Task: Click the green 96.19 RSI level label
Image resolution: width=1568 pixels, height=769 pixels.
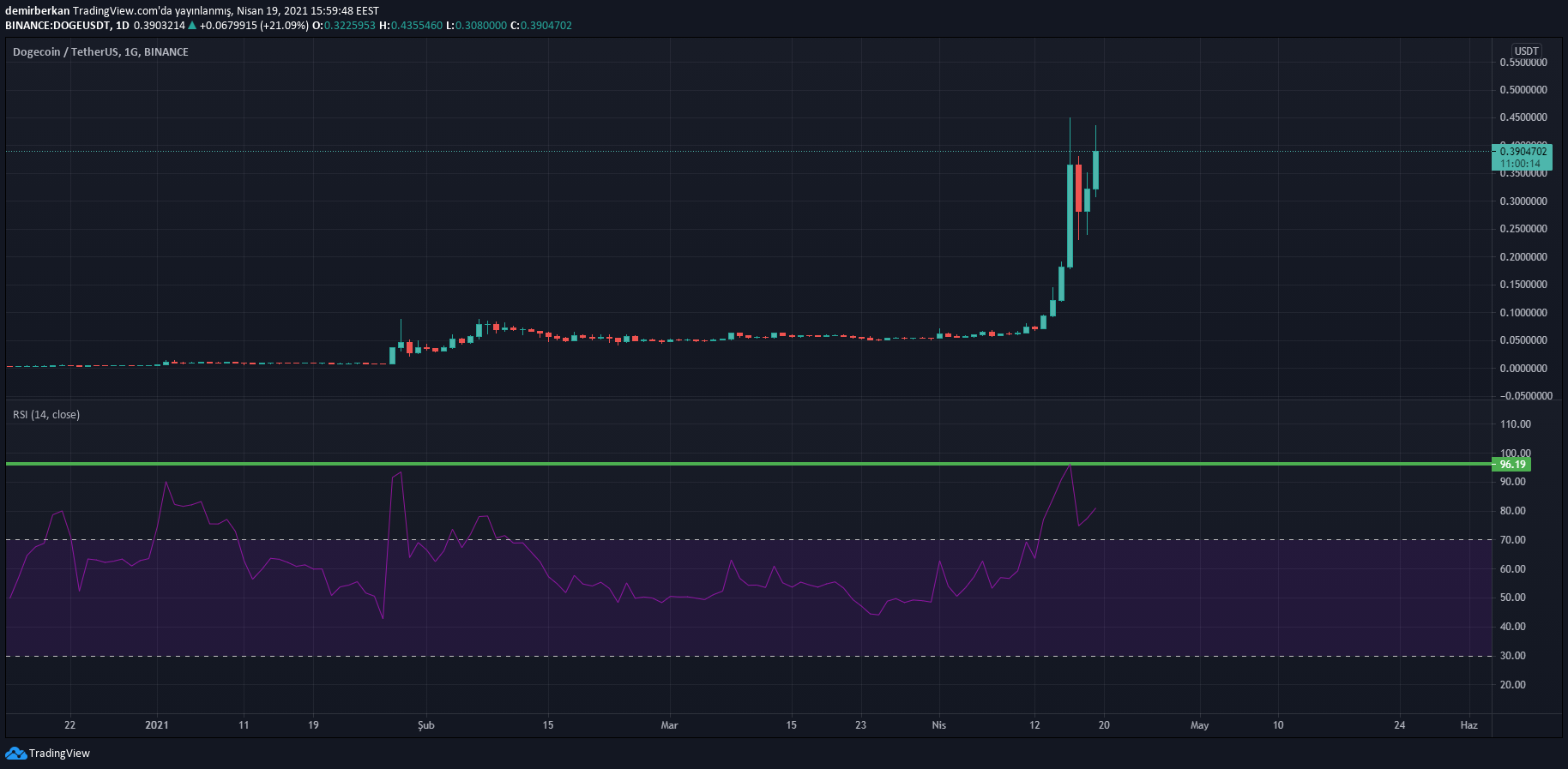Action: point(1512,465)
